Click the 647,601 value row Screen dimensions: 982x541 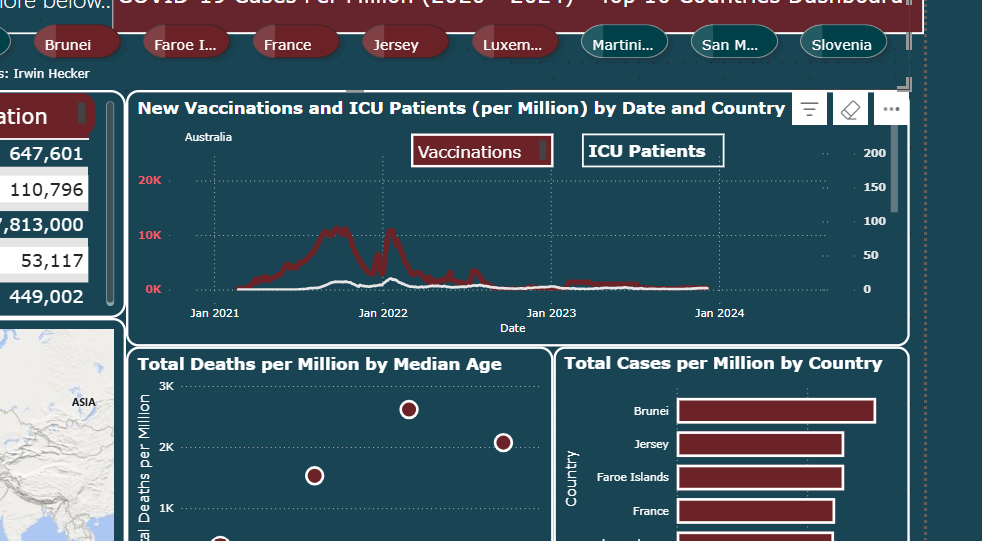[46, 153]
